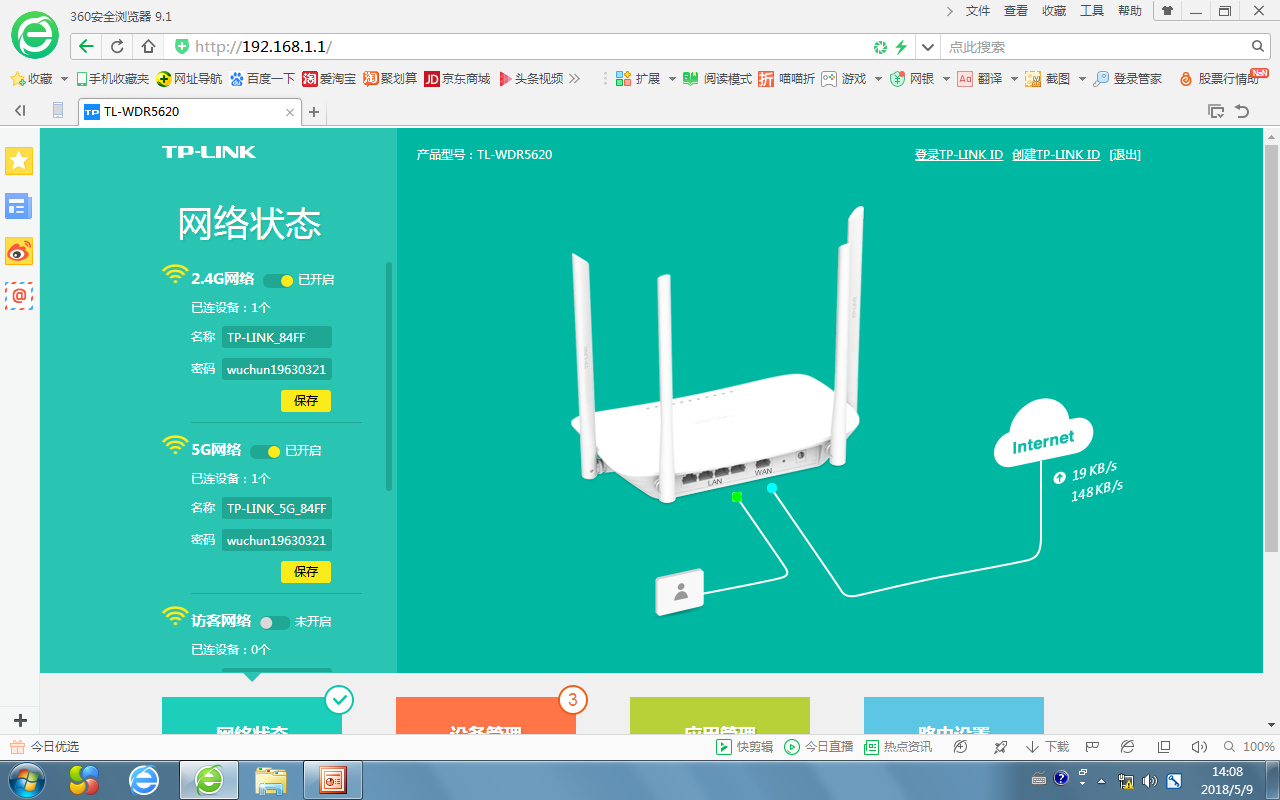
Task: Open the favorites star sidebar icon
Action: [19, 161]
